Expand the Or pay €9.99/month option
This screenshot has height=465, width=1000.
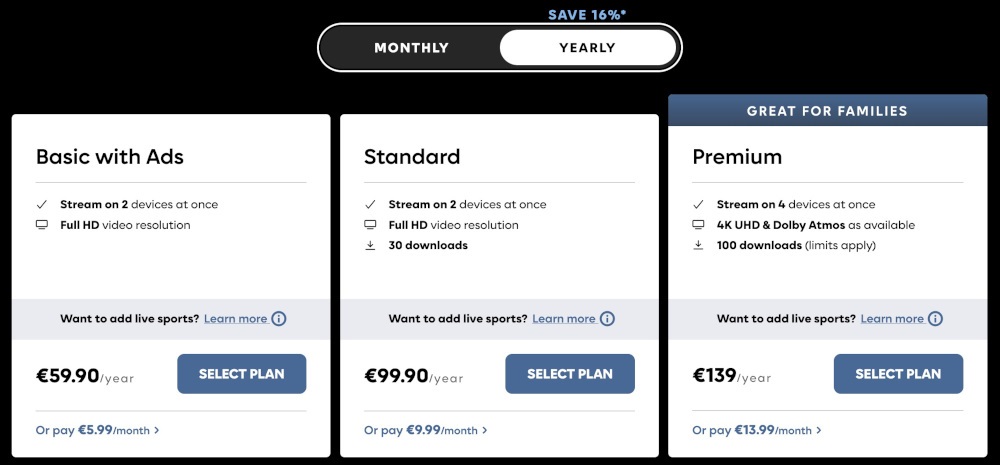point(425,431)
